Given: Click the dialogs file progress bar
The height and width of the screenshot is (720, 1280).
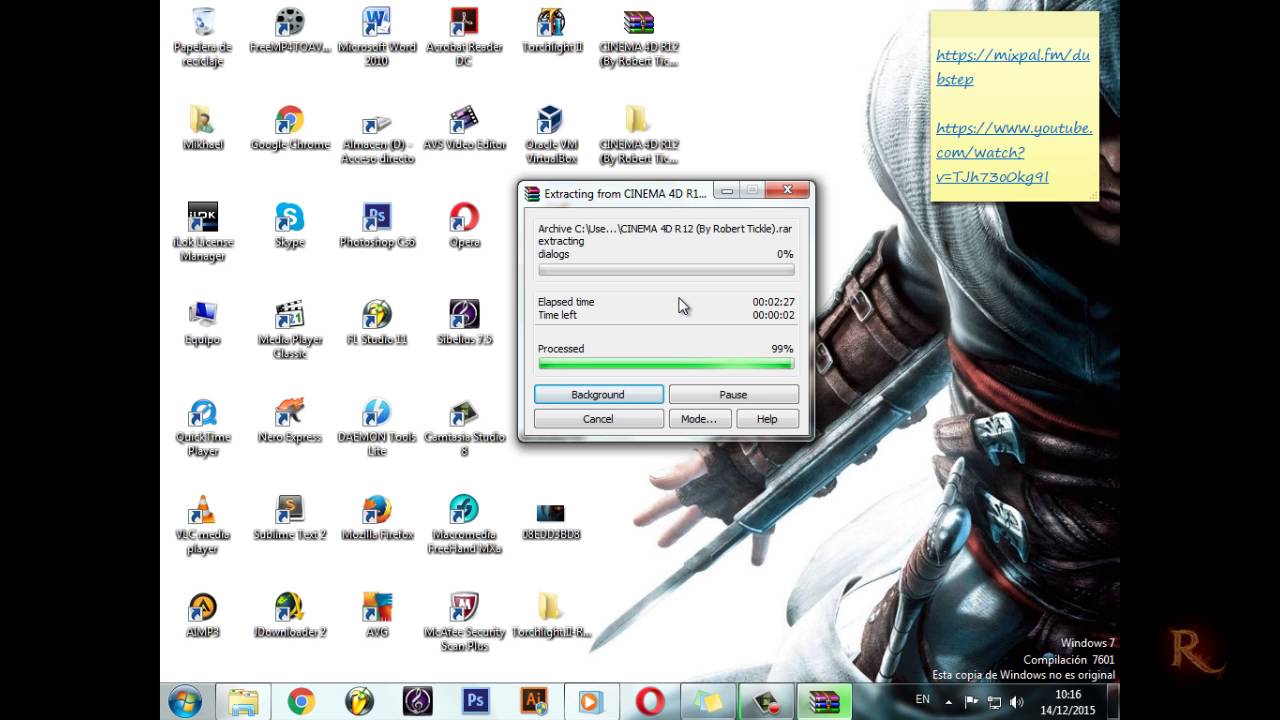Looking at the screenshot, I should coord(666,270).
